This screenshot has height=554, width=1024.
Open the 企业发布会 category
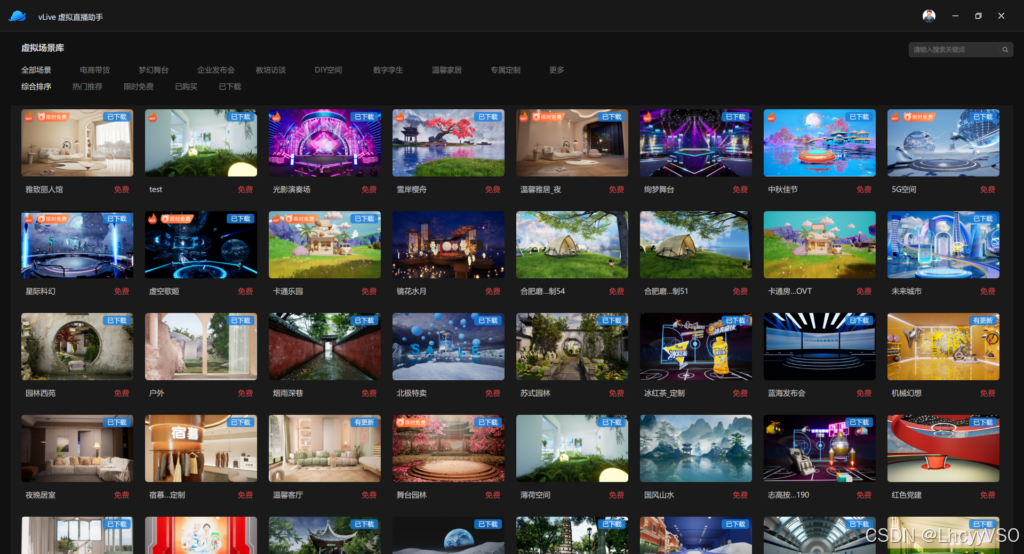pyautogui.click(x=216, y=70)
